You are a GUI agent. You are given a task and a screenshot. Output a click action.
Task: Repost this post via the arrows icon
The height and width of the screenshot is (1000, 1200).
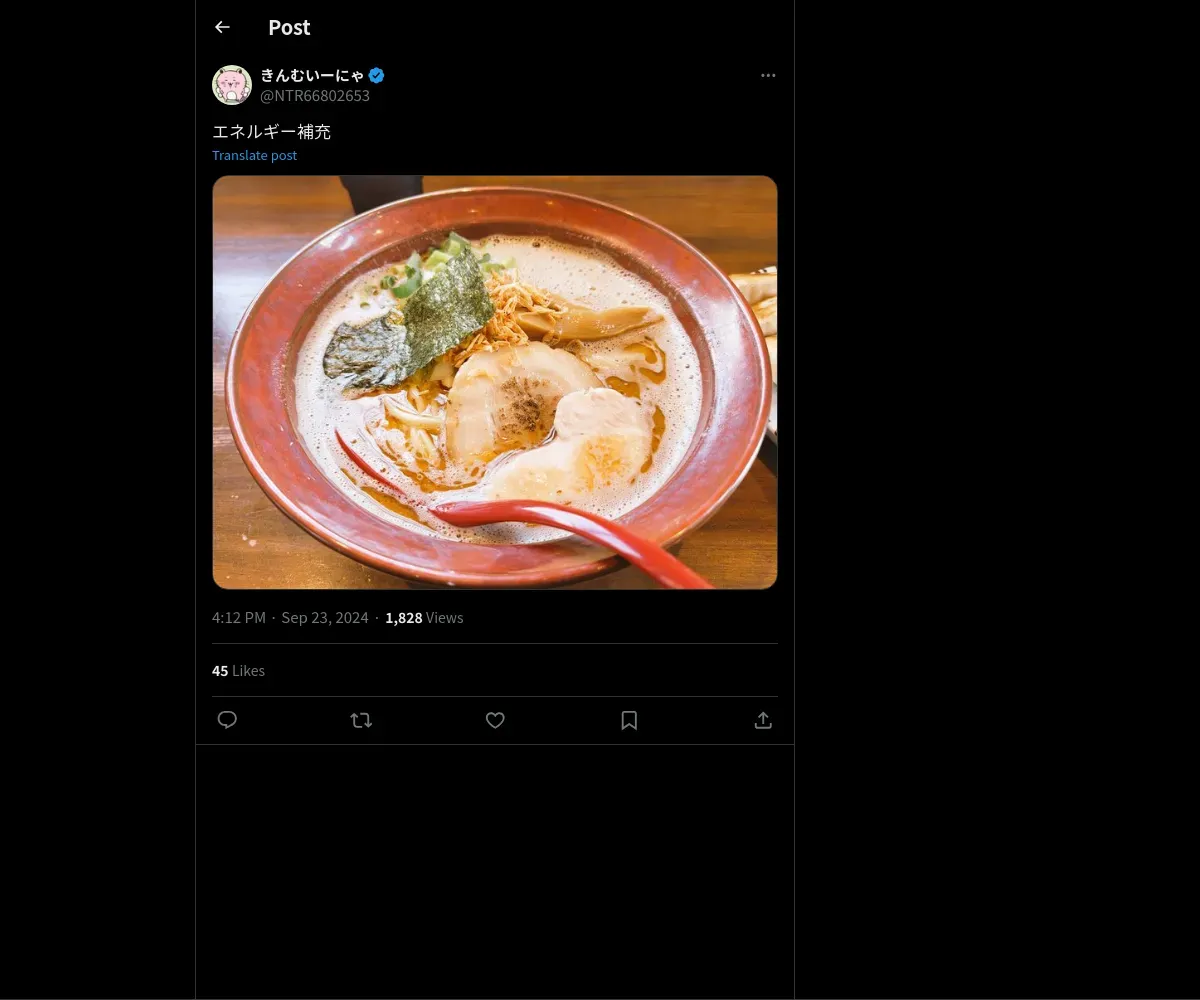(361, 720)
